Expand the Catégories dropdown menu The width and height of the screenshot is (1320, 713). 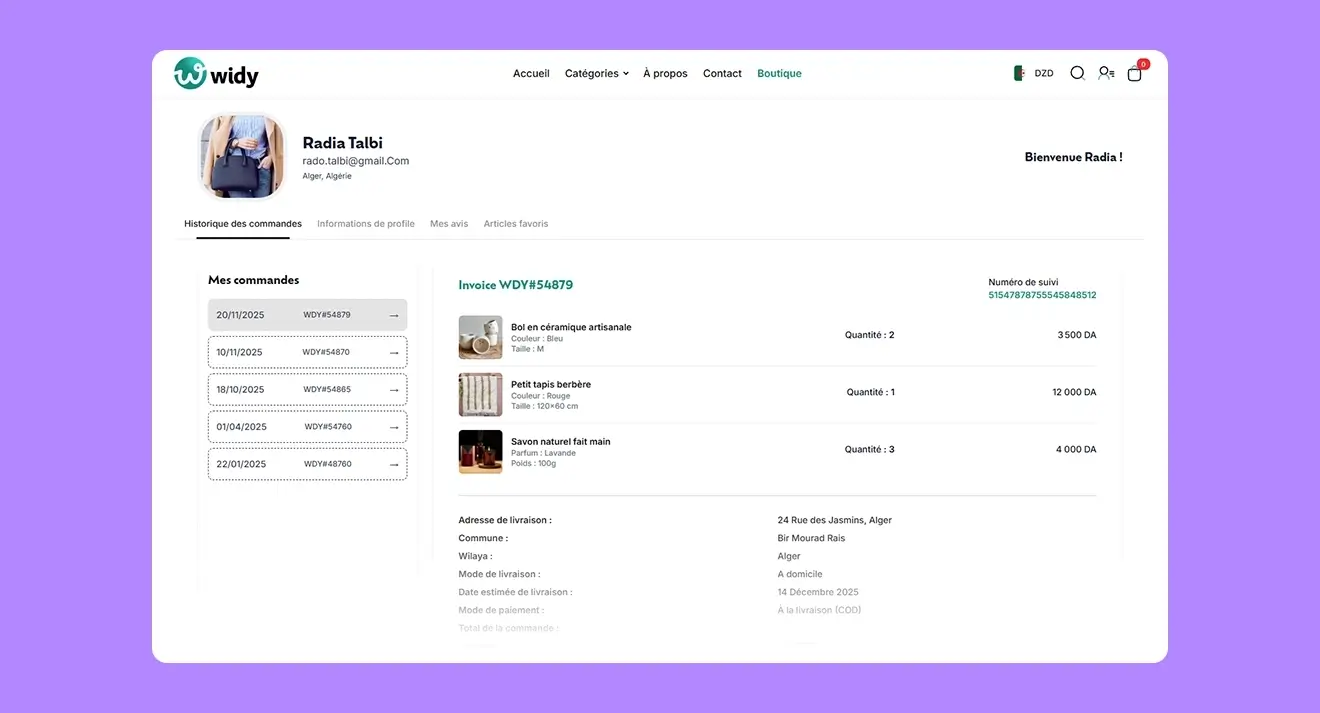[597, 73]
